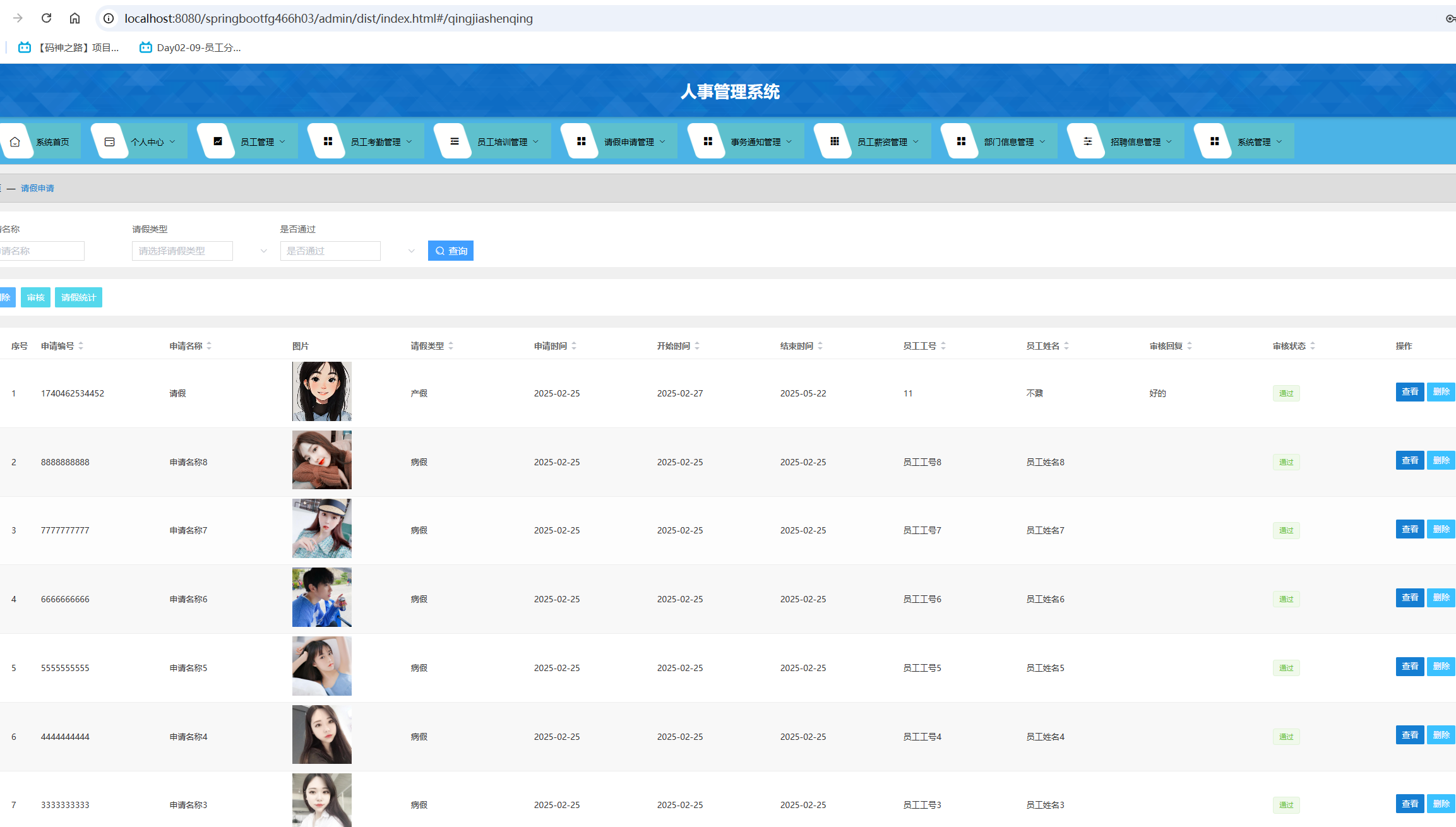Viewport: 1456px width, 827px height.
Task: Click the browser home icon
Action: coord(75,18)
